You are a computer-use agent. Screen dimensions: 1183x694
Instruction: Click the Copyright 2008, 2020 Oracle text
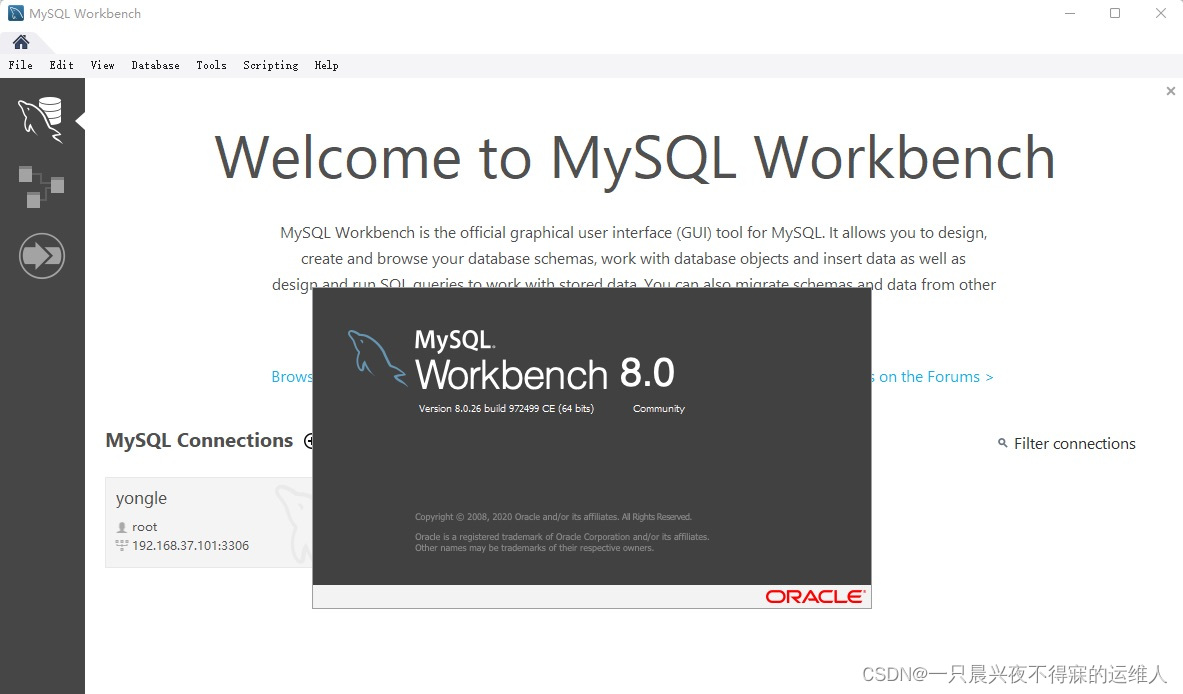[553, 517]
